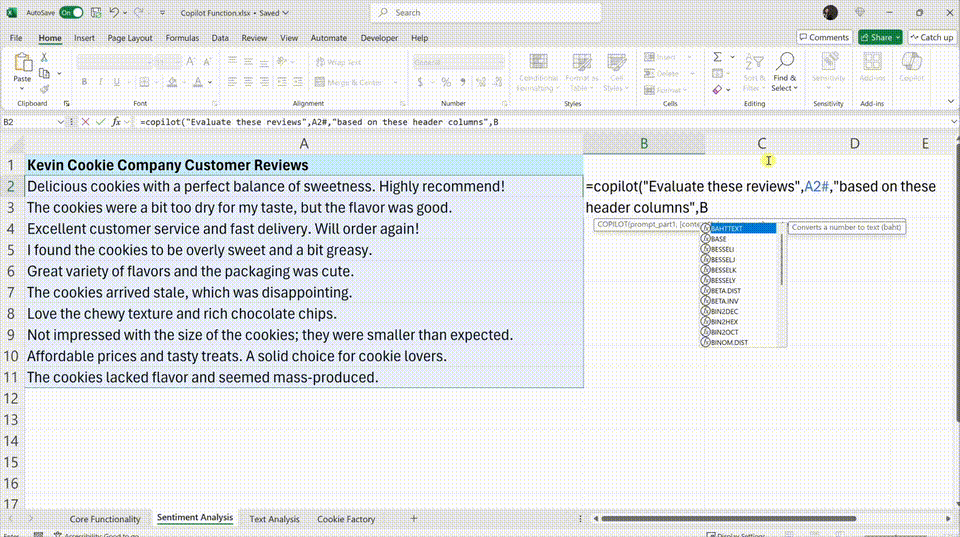Viewport: 960px width, 537px height.
Task: Click the Copy icon in Clipboard group
Action: [44, 73]
